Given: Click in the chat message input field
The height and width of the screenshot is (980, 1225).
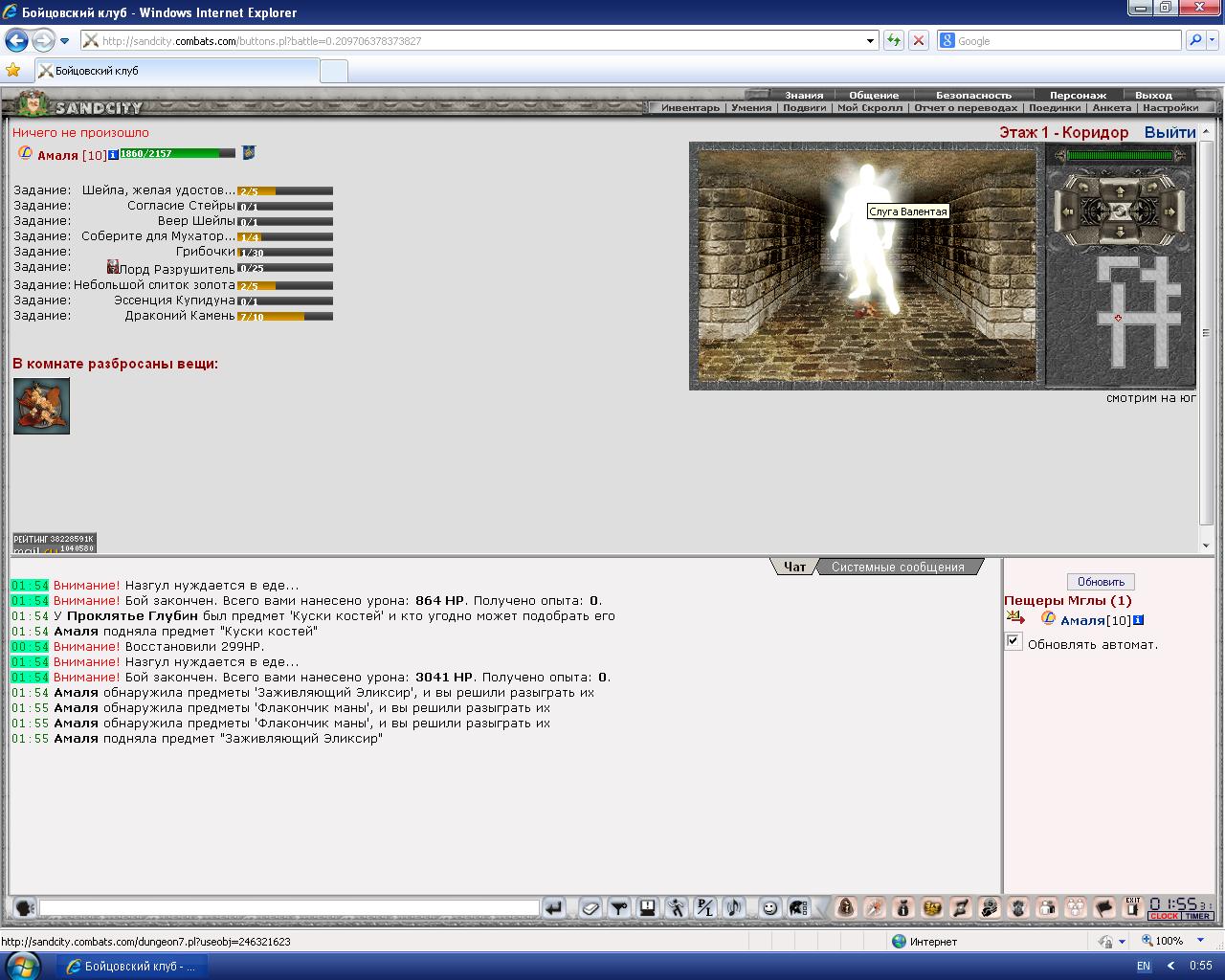Looking at the screenshot, I should pos(289,907).
